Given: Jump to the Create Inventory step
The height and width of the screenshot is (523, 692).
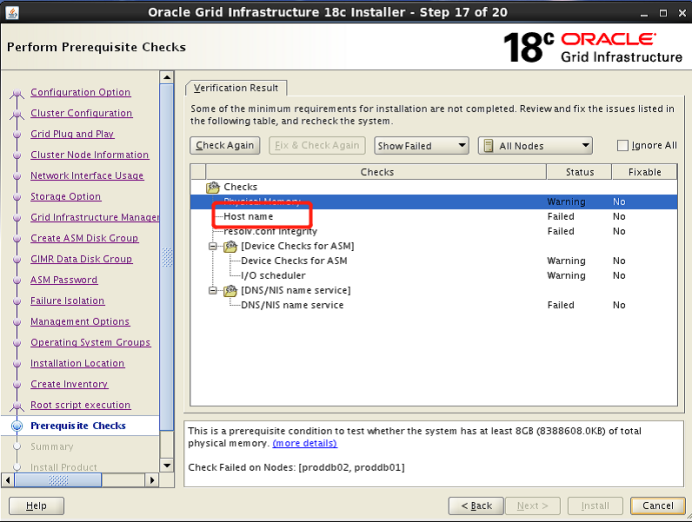Looking at the screenshot, I should pyautogui.click(x=69, y=384).
